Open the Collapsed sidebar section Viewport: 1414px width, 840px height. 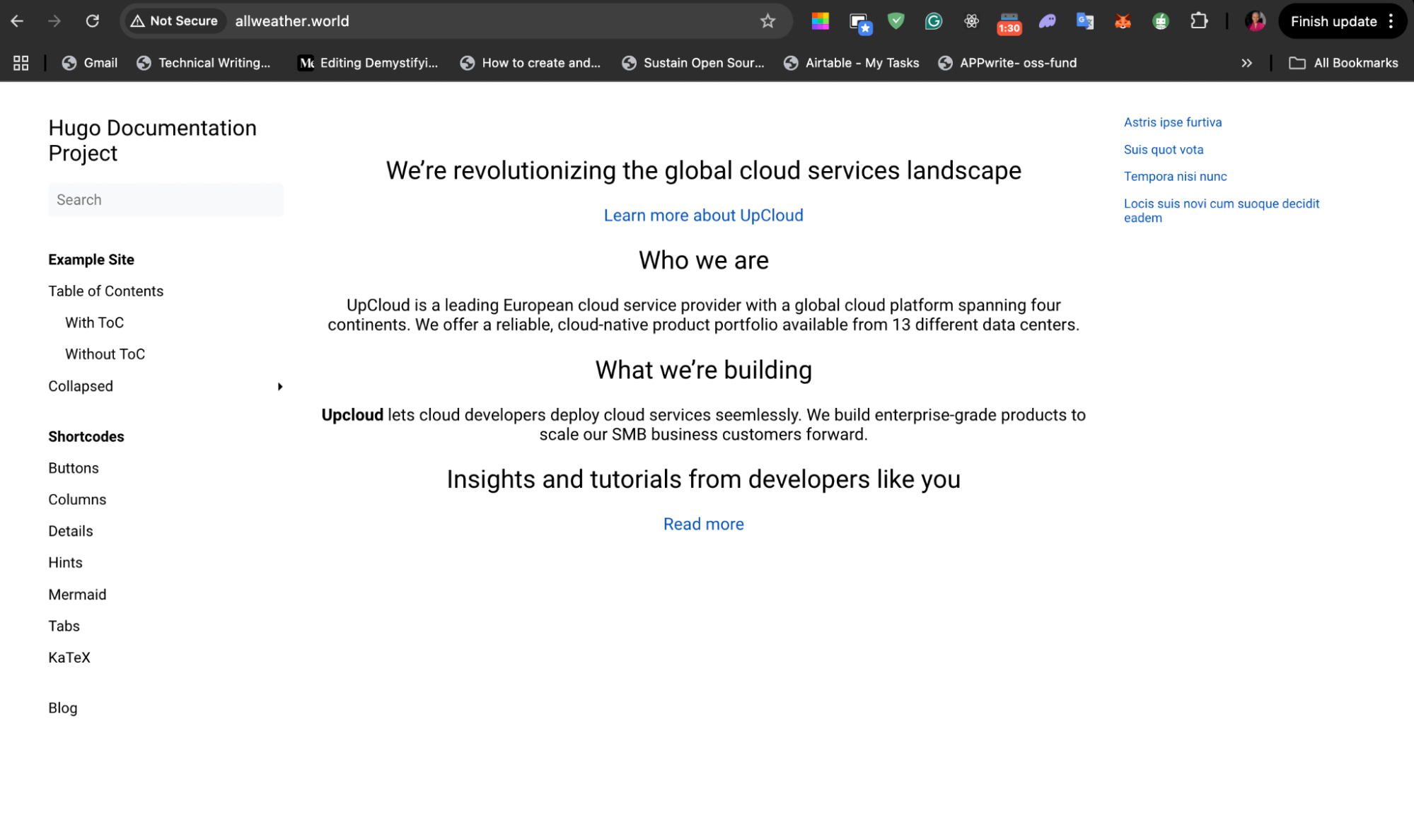[x=81, y=387]
